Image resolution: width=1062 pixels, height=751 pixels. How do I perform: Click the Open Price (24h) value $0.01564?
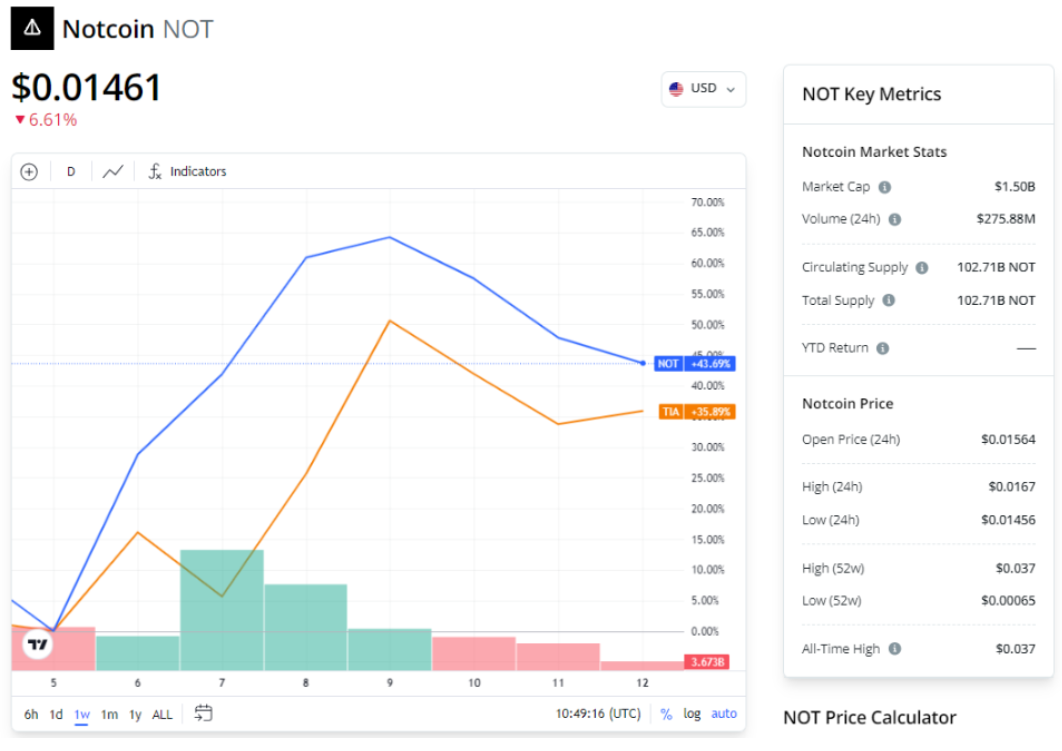point(1008,439)
